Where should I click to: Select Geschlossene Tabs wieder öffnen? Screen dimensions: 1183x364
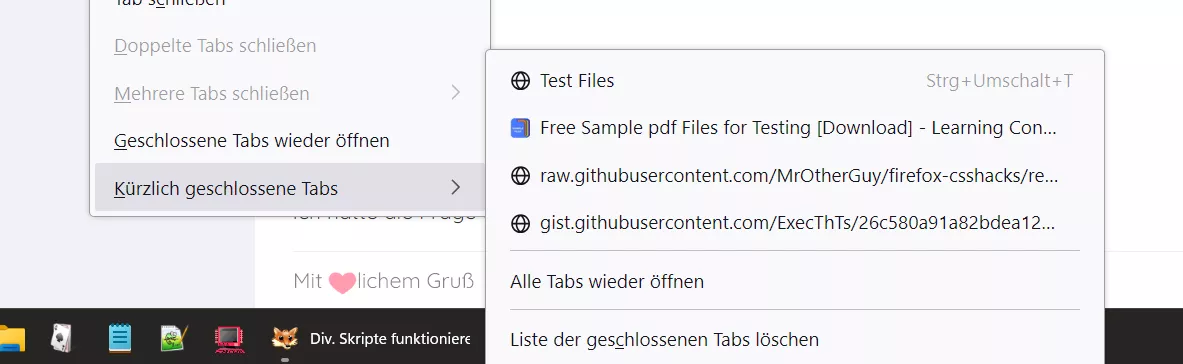pyautogui.click(x=290, y=140)
